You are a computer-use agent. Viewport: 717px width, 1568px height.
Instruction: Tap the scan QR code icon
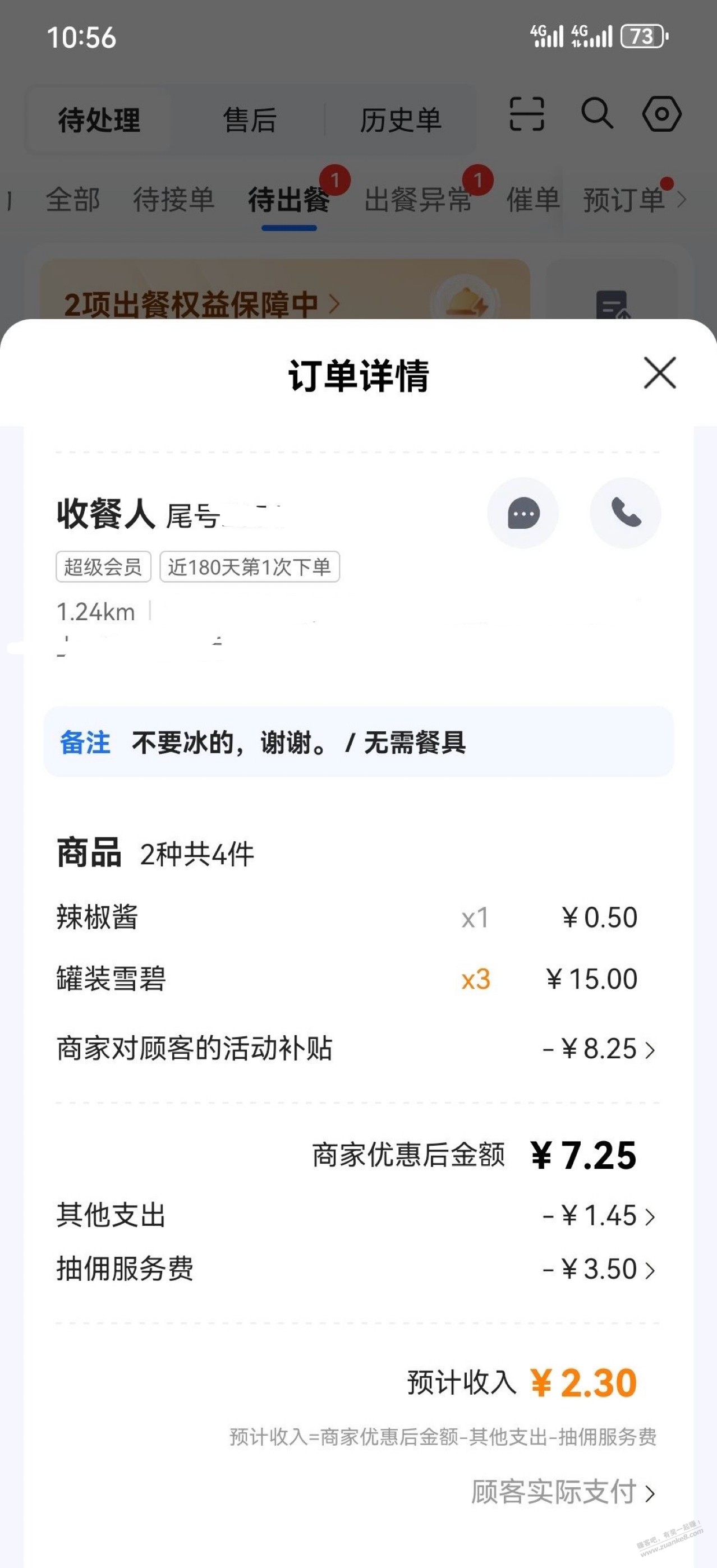[x=526, y=114]
